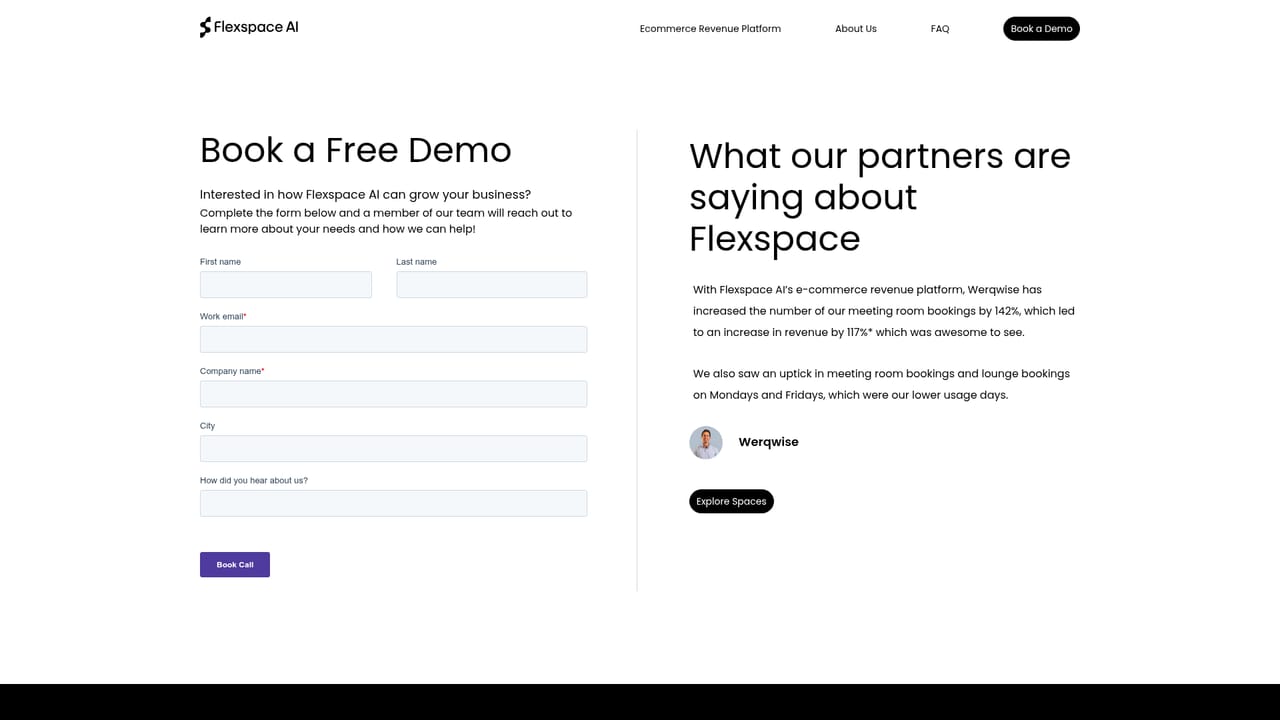Click How did you hear field
Viewport: 1280px width, 720px height.
[393, 503]
